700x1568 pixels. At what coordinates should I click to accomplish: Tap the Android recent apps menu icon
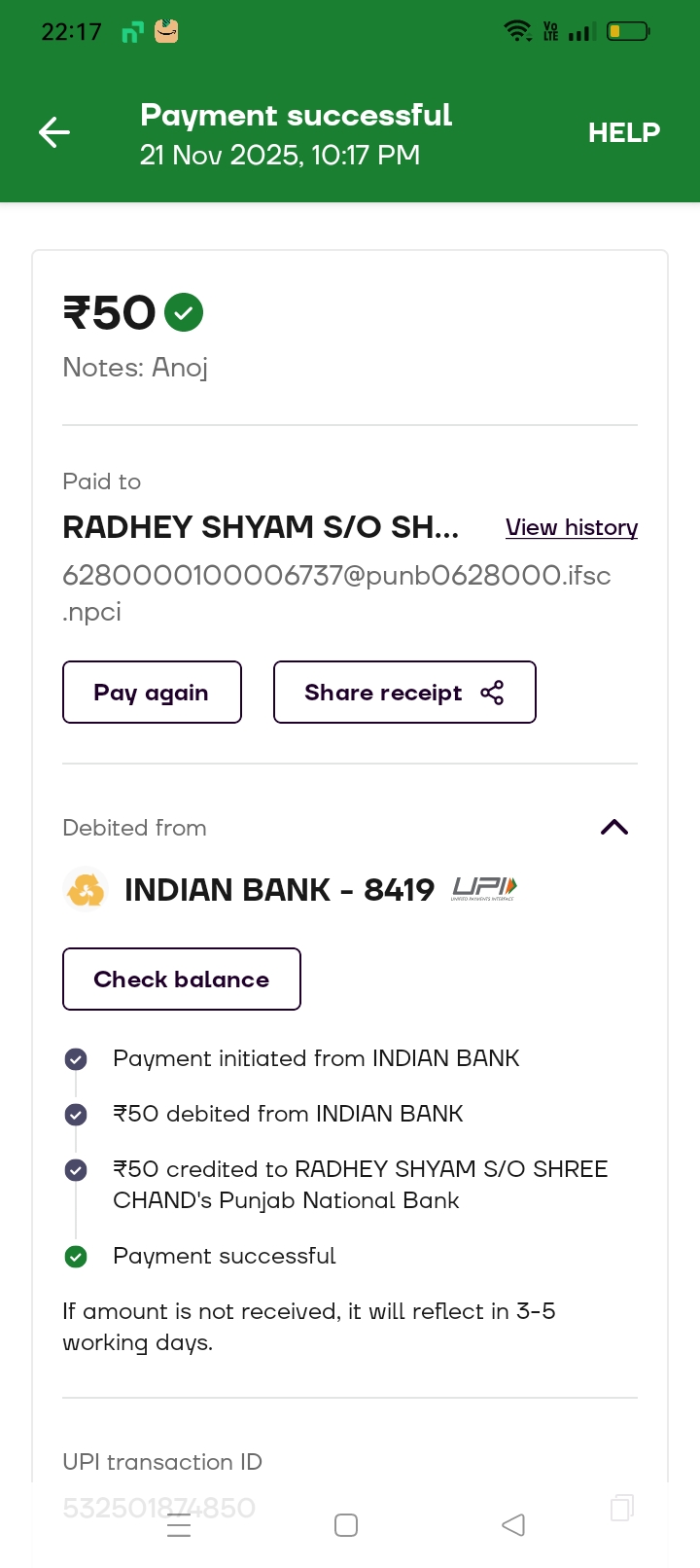pos(179,1525)
